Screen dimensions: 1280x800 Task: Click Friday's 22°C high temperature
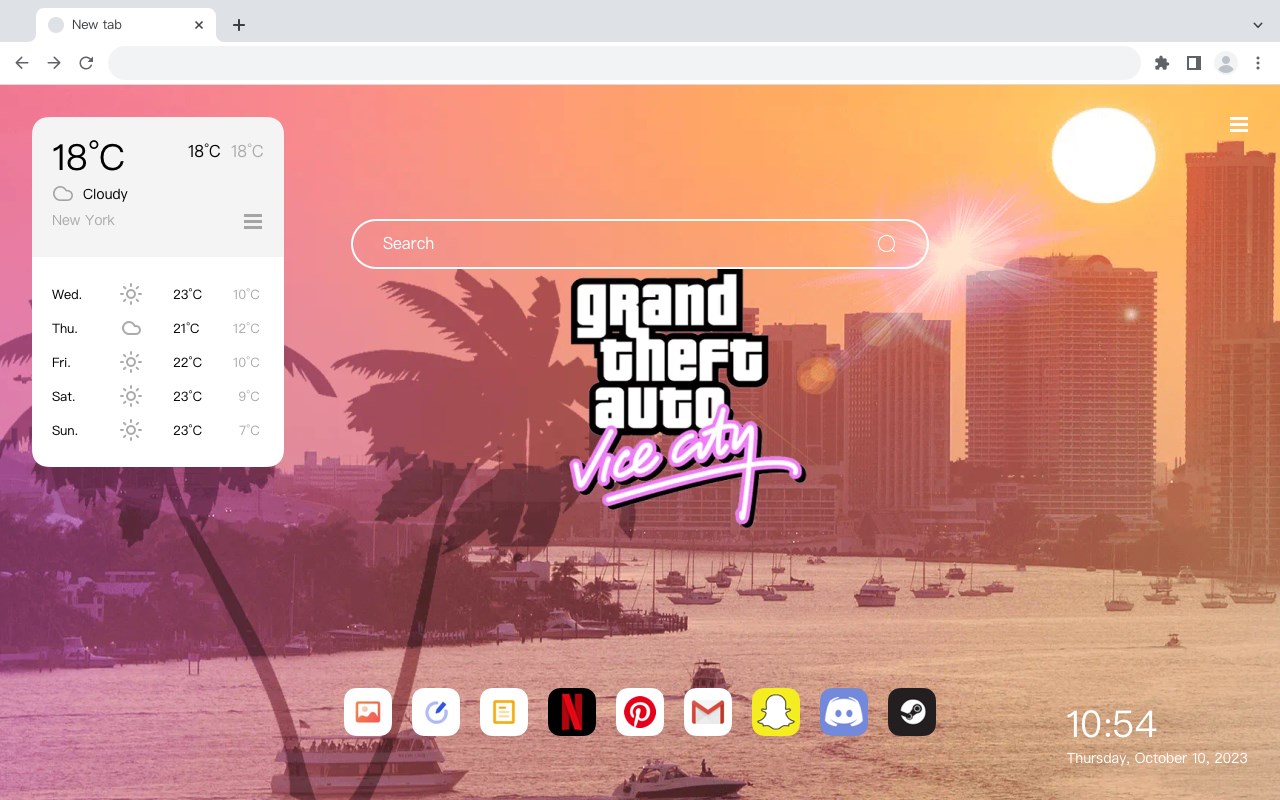[x=187, y=362]
